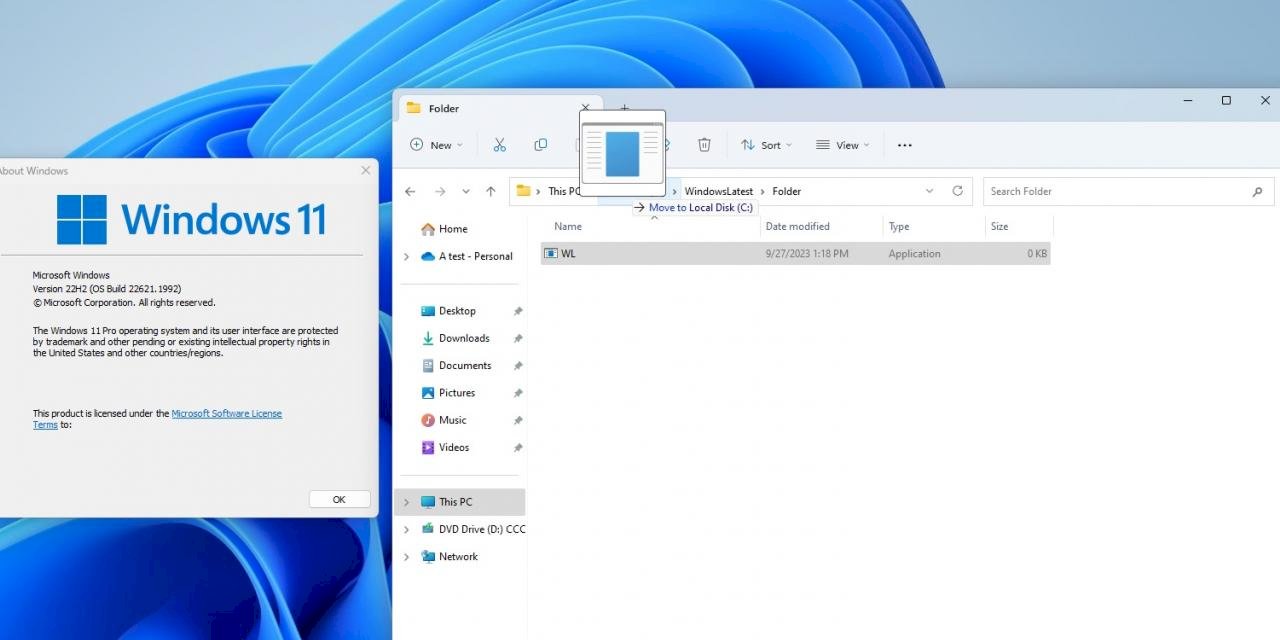Open the Microsoft Software License Terms link
Screen dimensions: 1280x640
pos(226,413)
